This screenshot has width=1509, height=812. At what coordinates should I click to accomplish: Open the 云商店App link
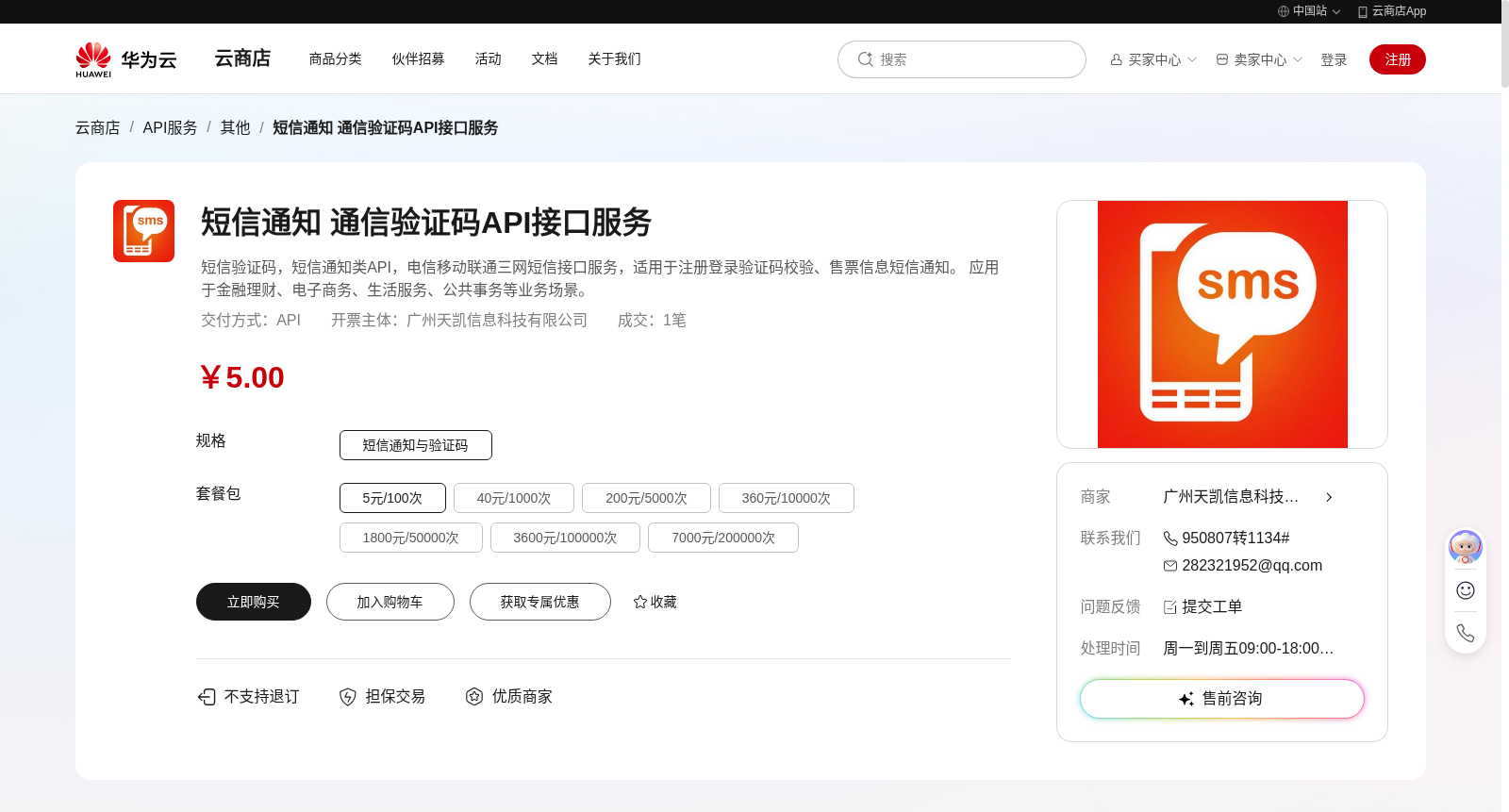1392,11
